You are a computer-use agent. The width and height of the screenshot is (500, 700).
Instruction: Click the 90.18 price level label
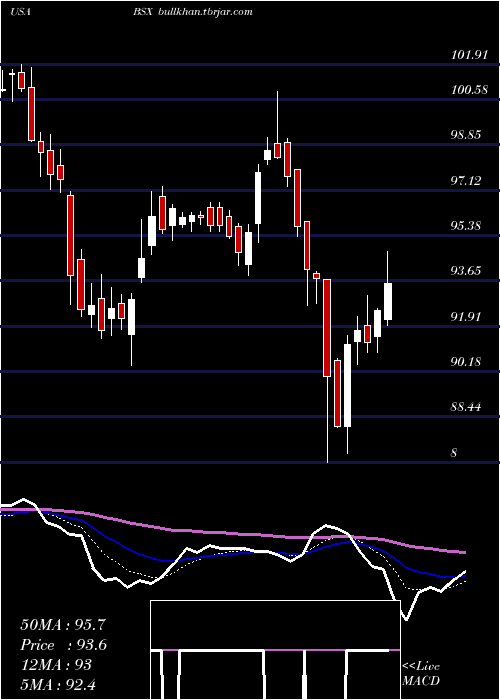pyautogui.click(x=466, y=361)
